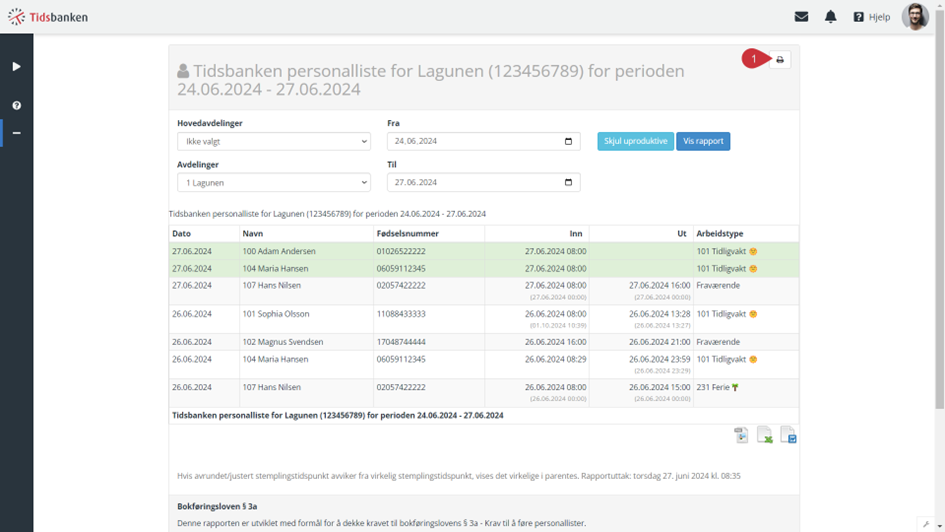945x532 pixels.
Task: Select row 102 Magnus Svendsen
Action: [484, 342]
